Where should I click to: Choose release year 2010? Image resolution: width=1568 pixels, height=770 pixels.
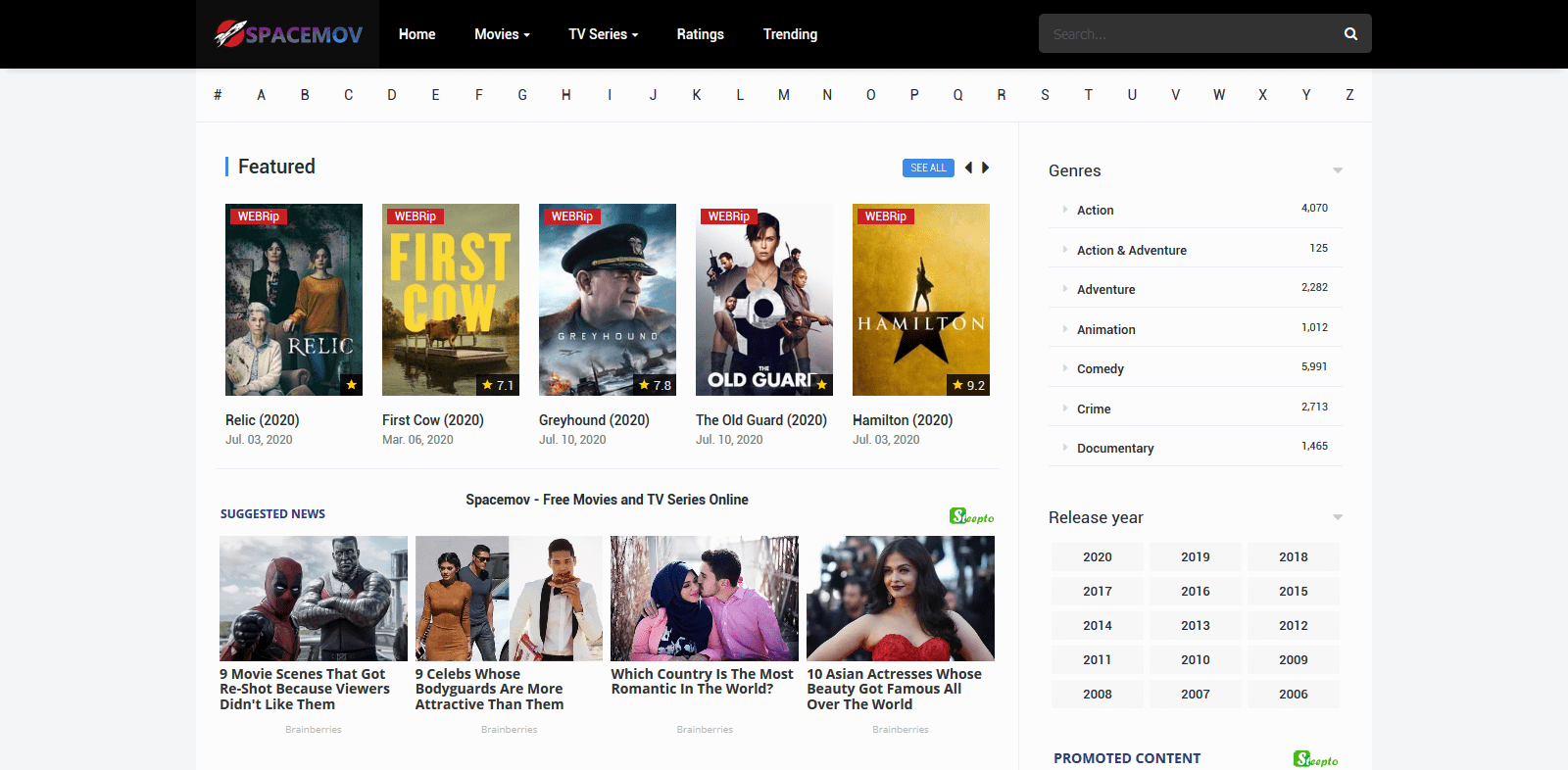pyautogui.click(x=1196, y=659)
